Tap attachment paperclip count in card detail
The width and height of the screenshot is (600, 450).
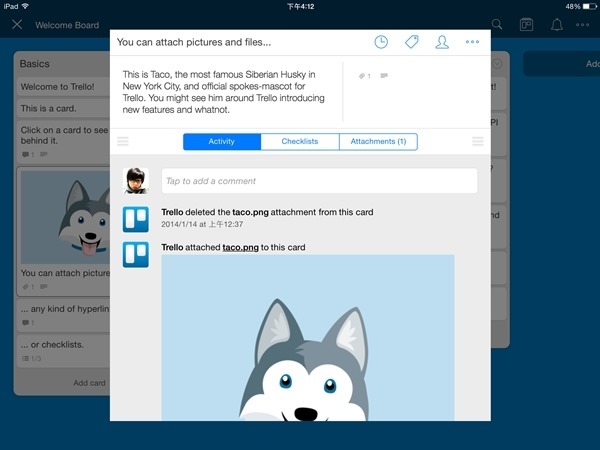(364, 76)
